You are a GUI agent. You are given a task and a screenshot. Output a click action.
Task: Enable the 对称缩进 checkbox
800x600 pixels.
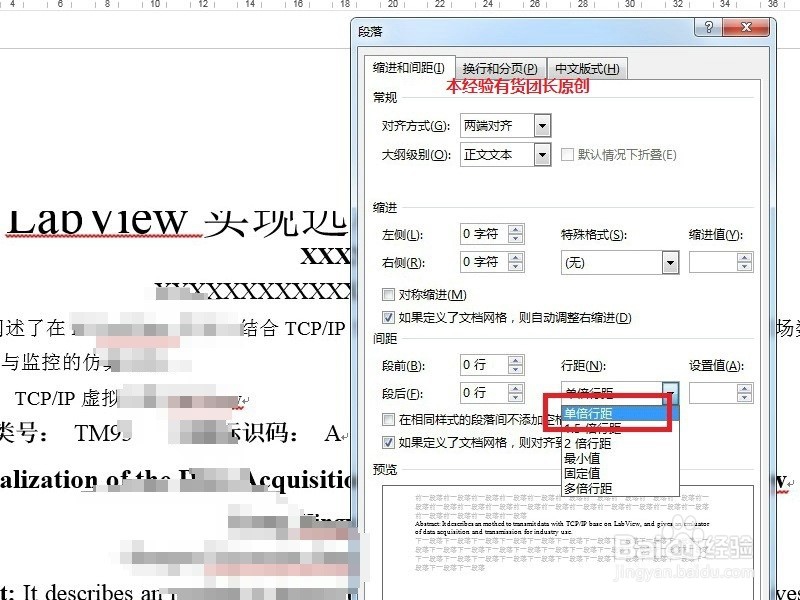tap(388, 294)
